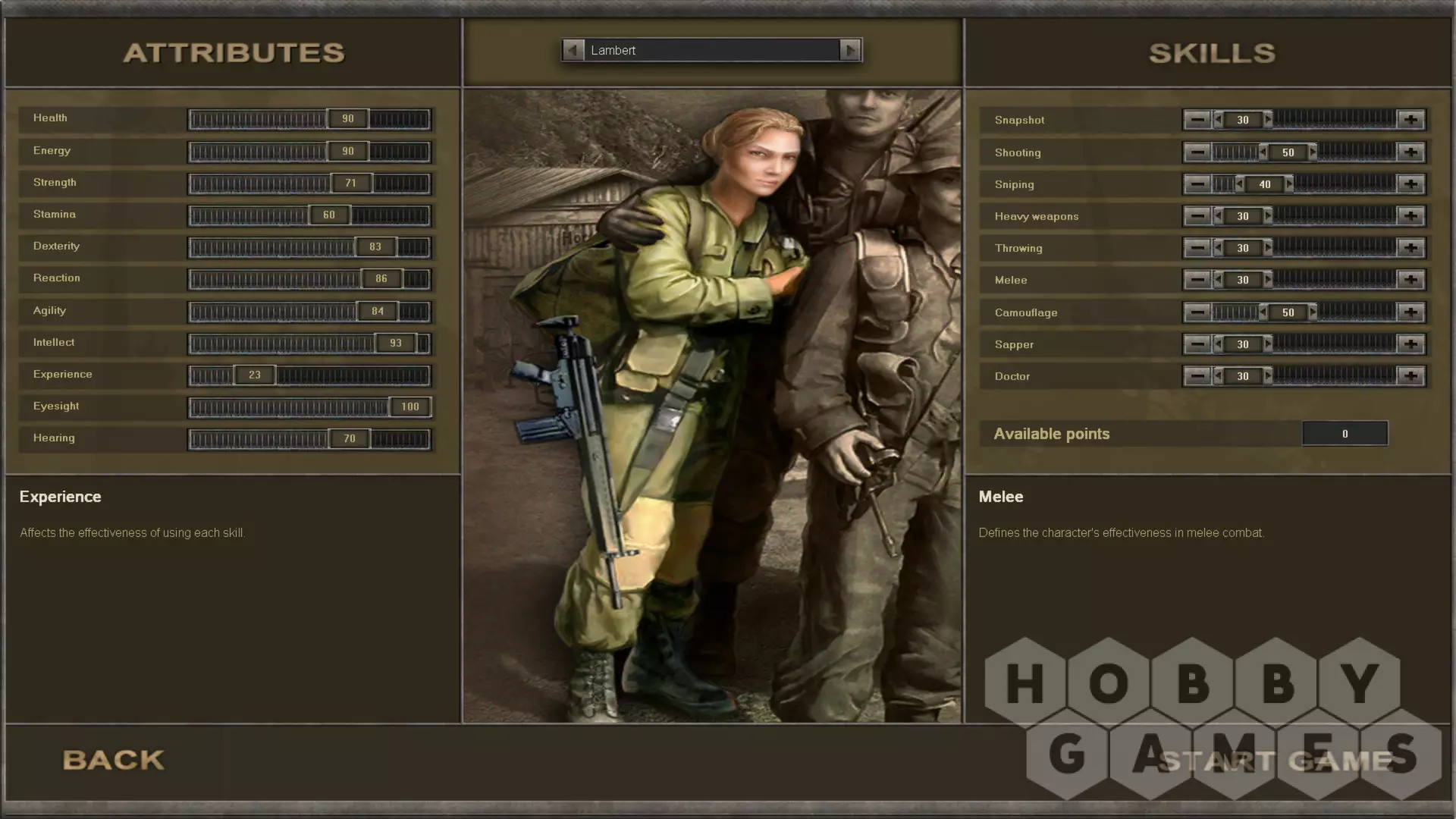Select the Intellect attribute label

coord(54,343)
